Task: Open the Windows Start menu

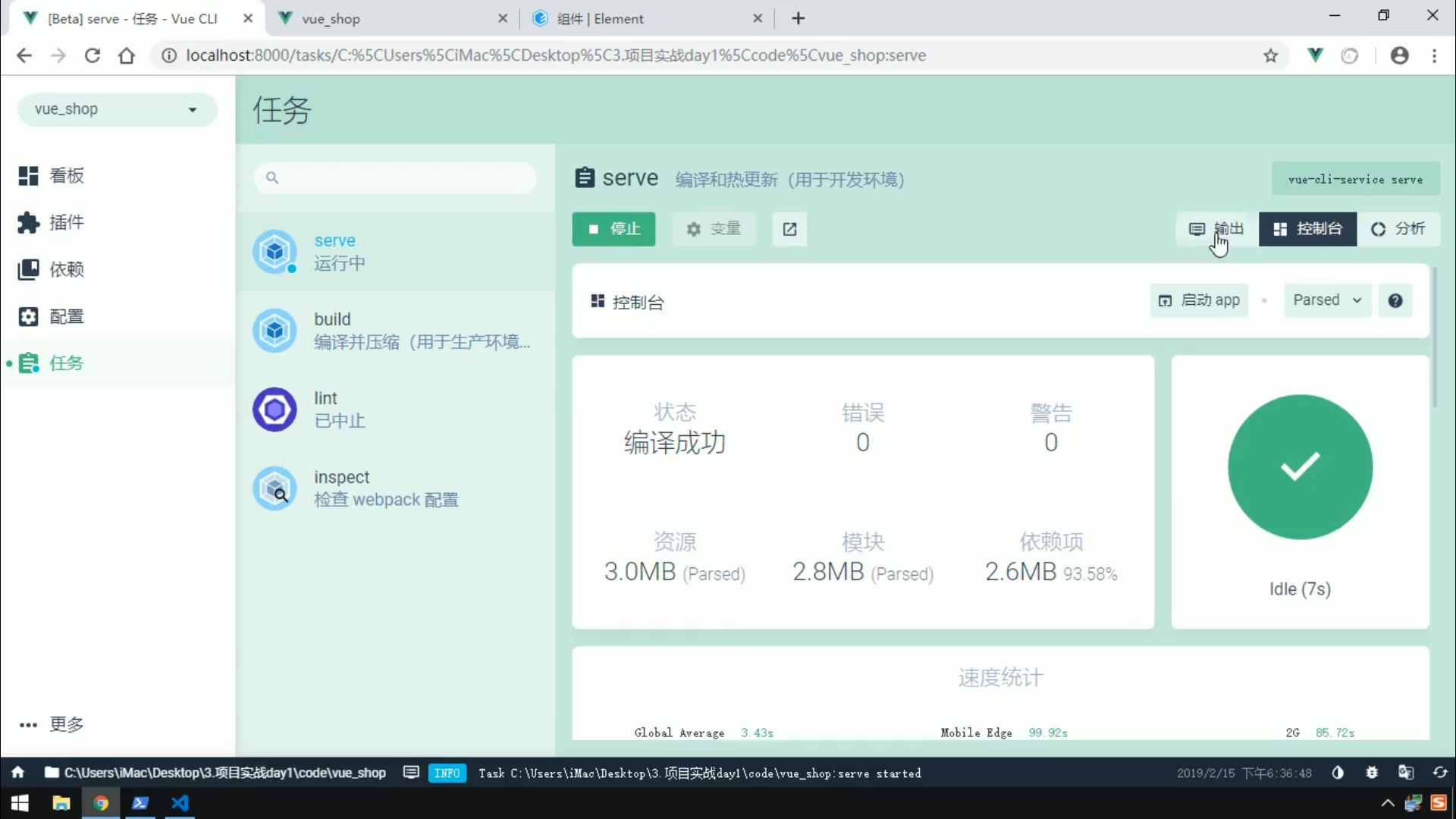Action: (20, 803)
